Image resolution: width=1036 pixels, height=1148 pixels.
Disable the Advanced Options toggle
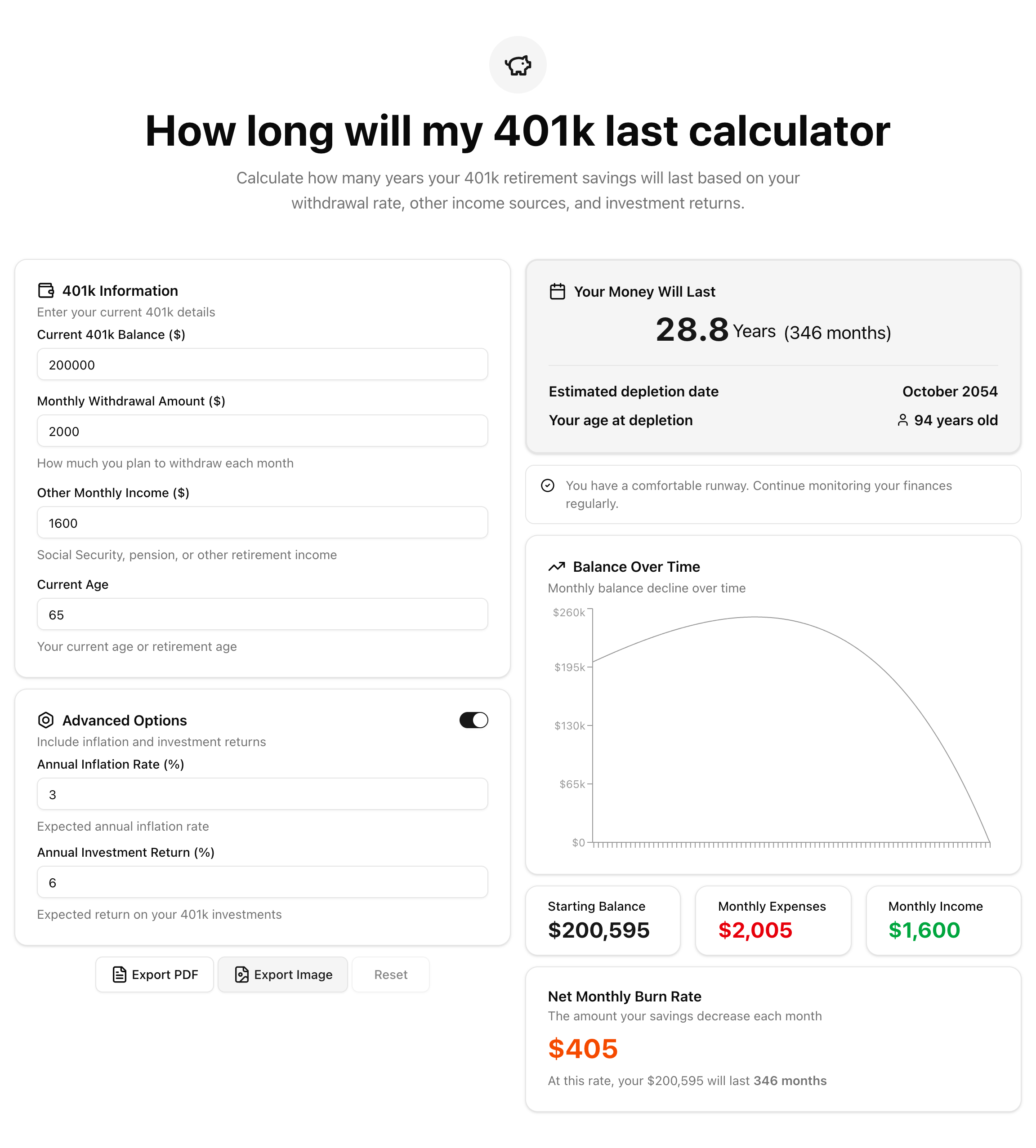click(x=473, y=720)
